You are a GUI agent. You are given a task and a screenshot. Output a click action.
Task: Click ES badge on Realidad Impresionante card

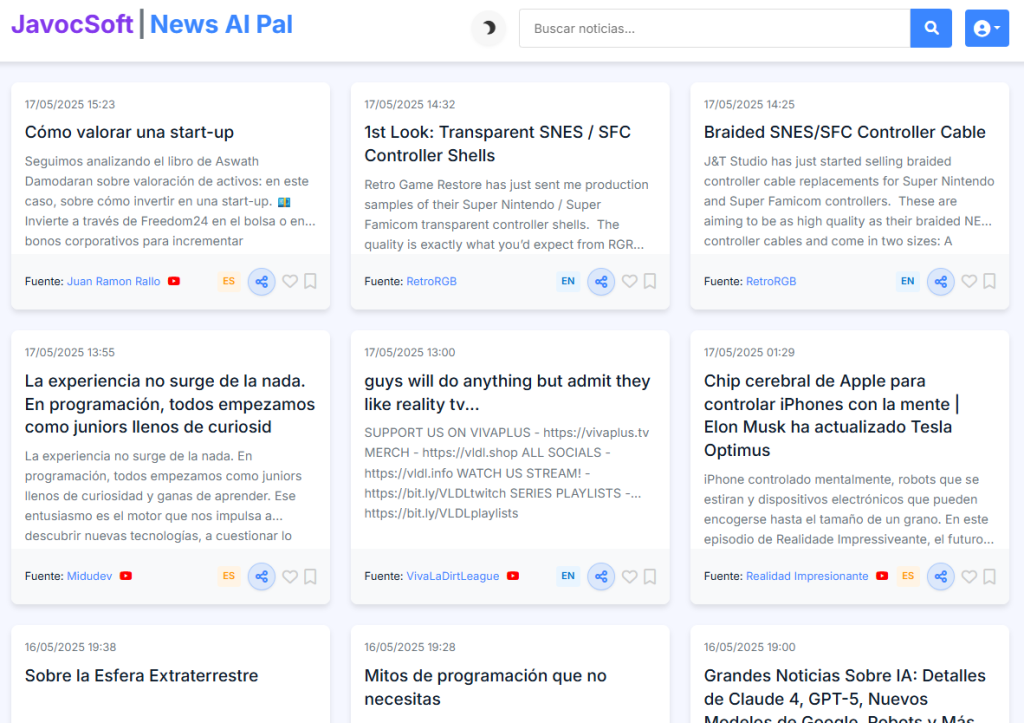[908, 576]
